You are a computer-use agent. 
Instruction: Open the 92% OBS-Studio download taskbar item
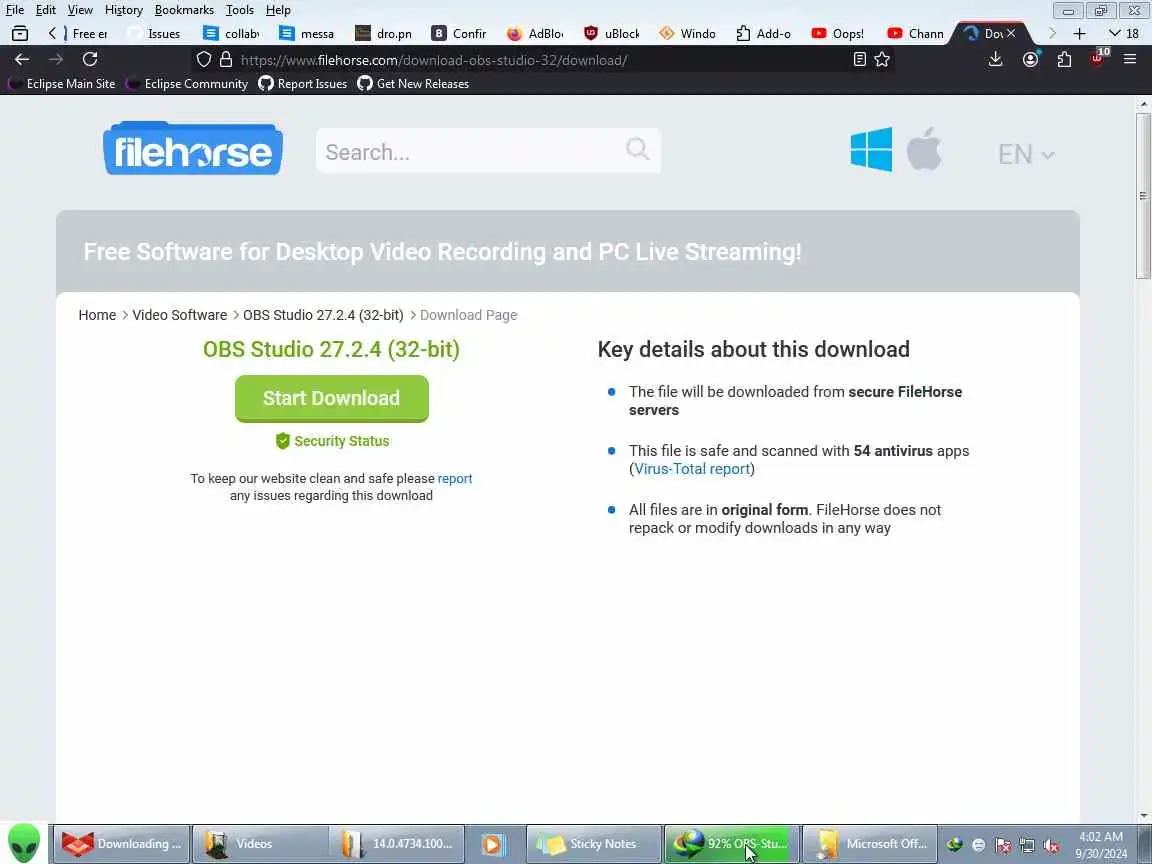732,843
